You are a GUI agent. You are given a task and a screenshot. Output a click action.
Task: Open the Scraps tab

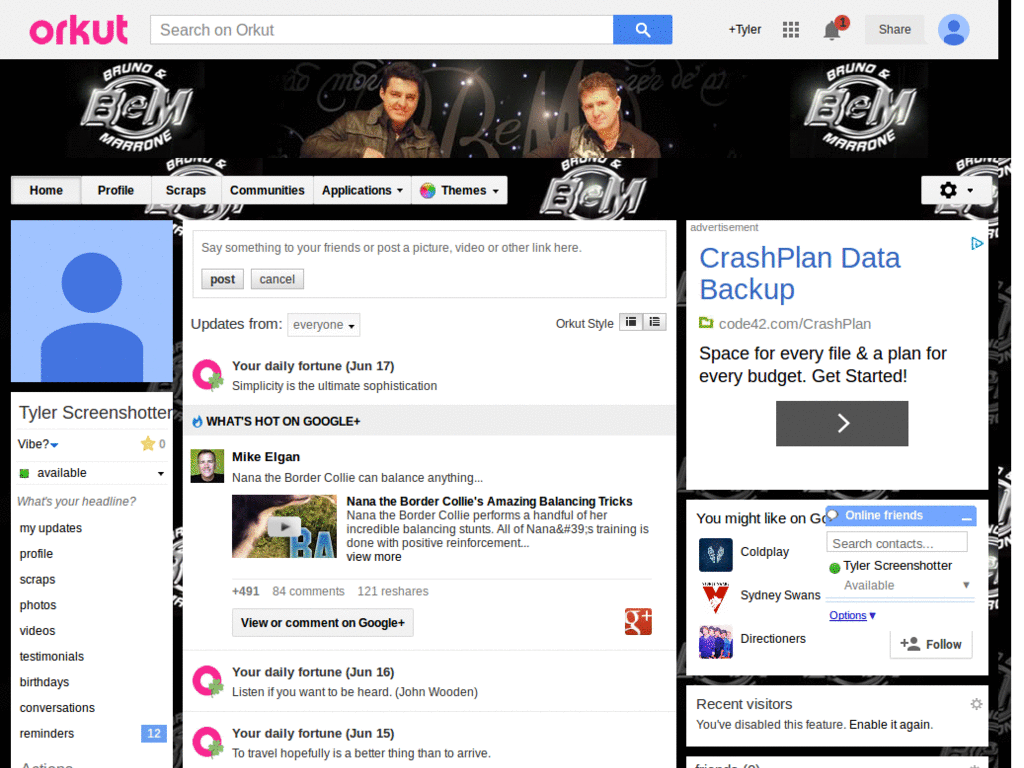click(185, 191)
